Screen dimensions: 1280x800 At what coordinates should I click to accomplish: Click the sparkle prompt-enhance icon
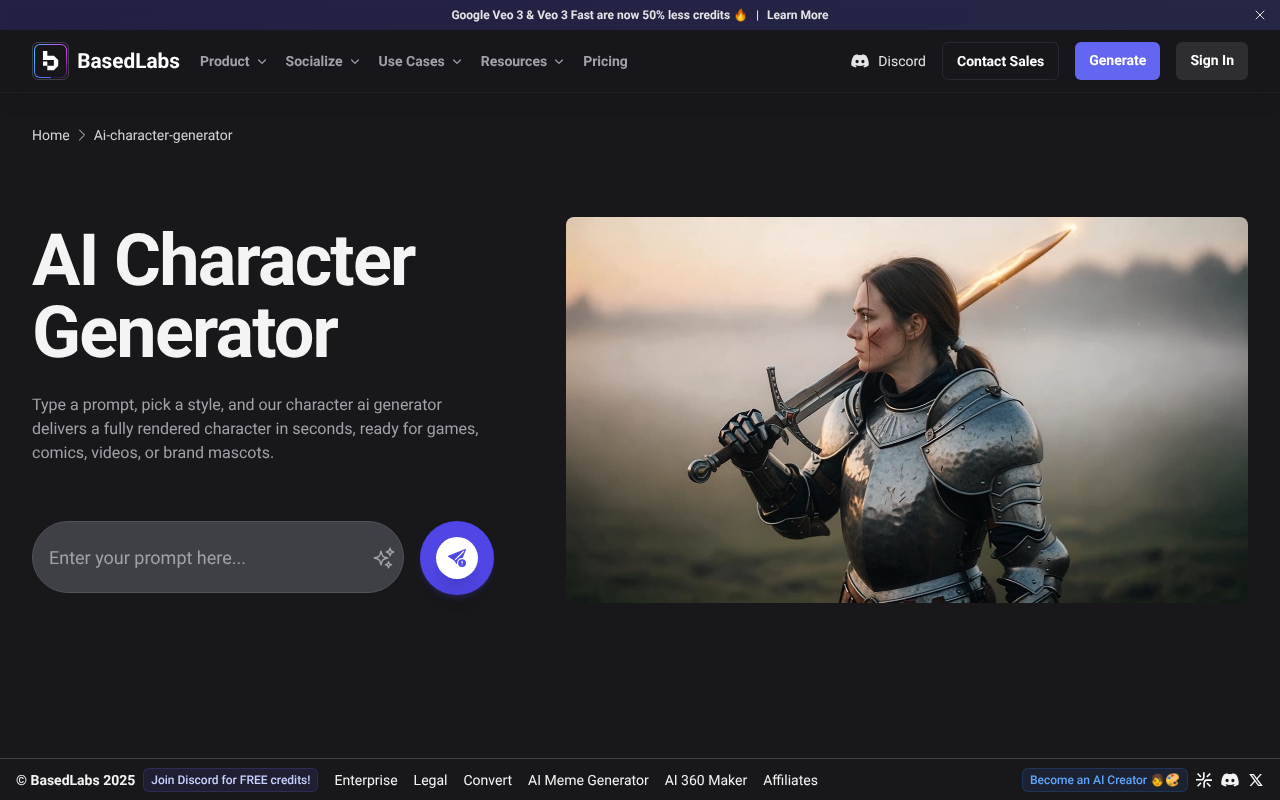point(383,557)
